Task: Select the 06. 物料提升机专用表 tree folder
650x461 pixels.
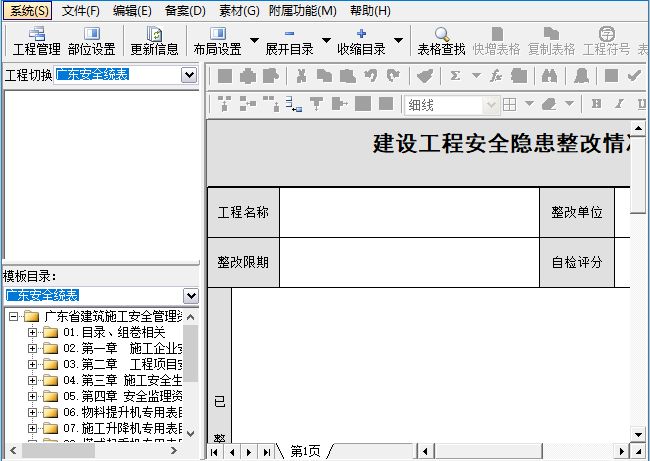Action: (x=118, y=412)
